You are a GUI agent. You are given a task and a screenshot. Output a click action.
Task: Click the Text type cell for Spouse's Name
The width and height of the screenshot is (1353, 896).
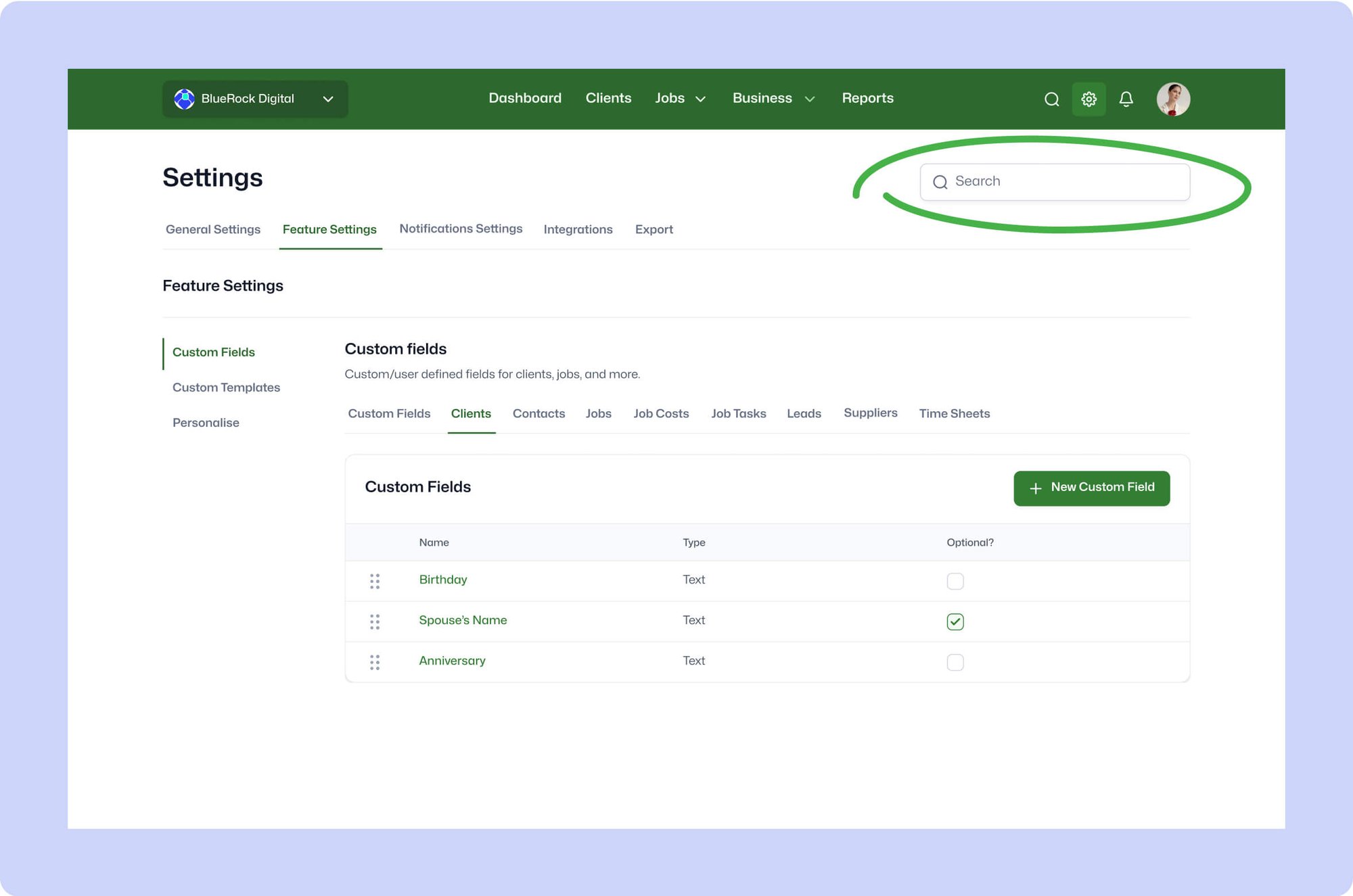pyautogui.click(x=693, y=620)
